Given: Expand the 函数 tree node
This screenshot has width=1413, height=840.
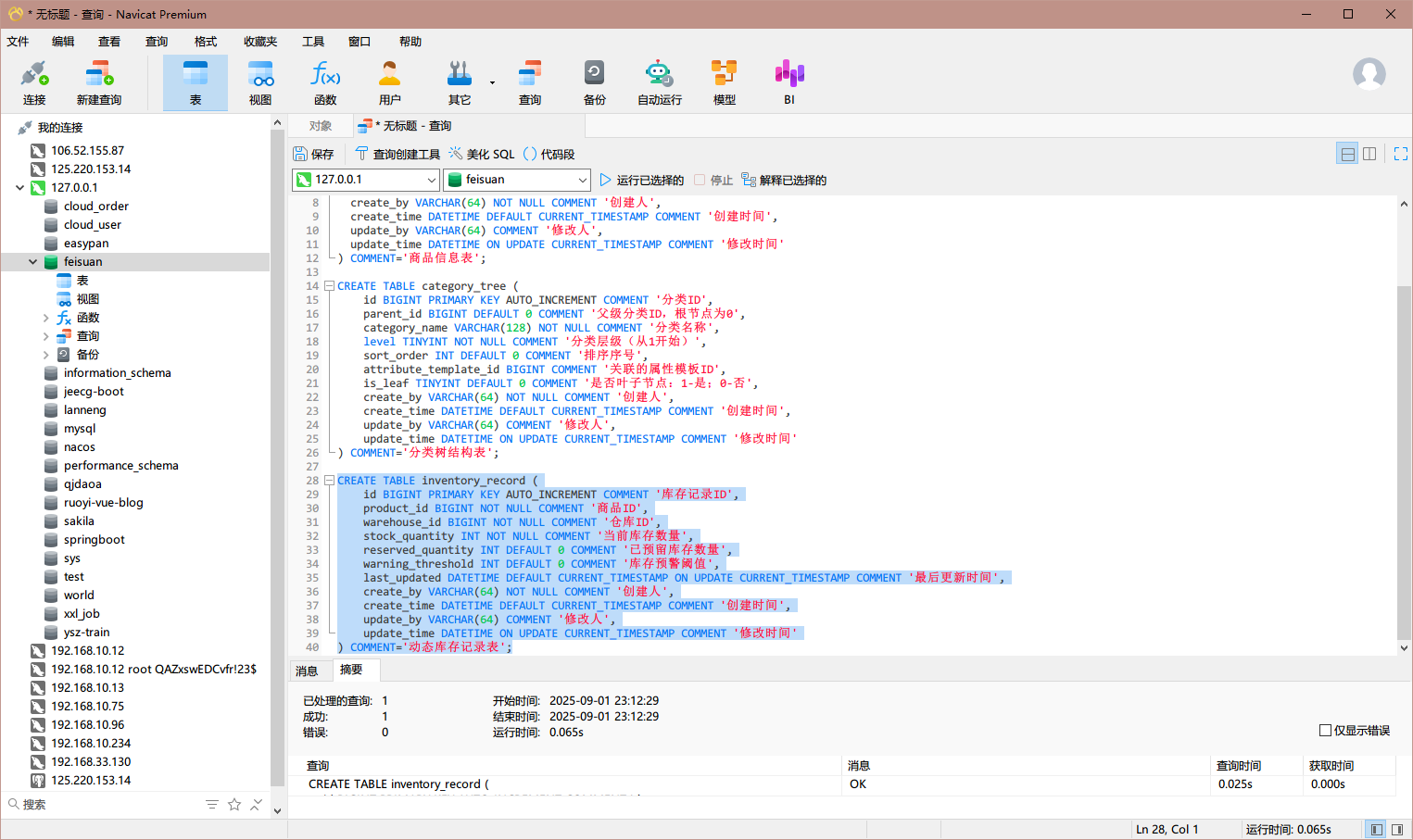Looking at the screenshot, I should click(x=46, y=318).
